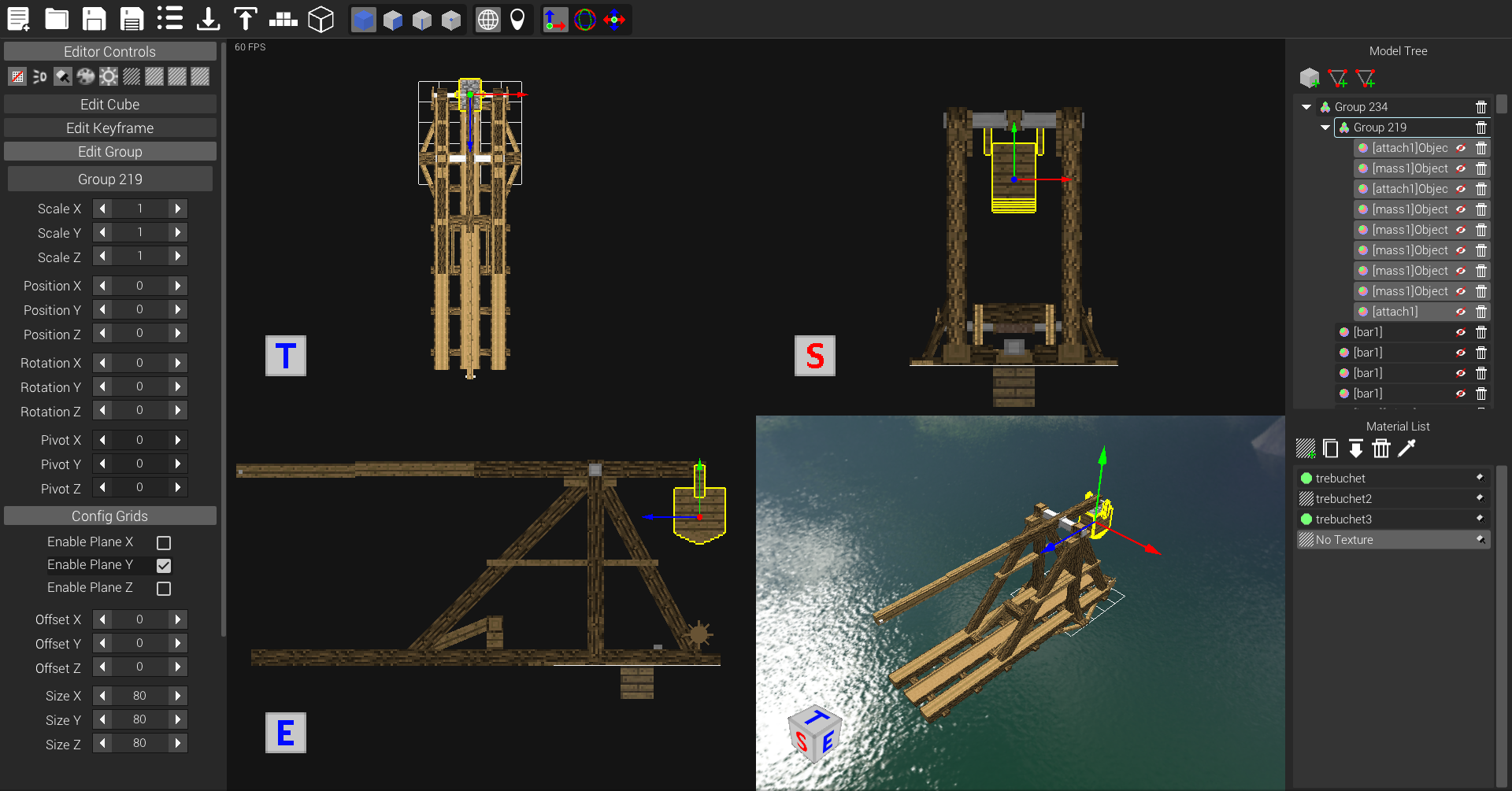Enable Plane X checkbox
Image resolution: width=1512 pixels, height=791 pixels.
click(x=164, y=543)
